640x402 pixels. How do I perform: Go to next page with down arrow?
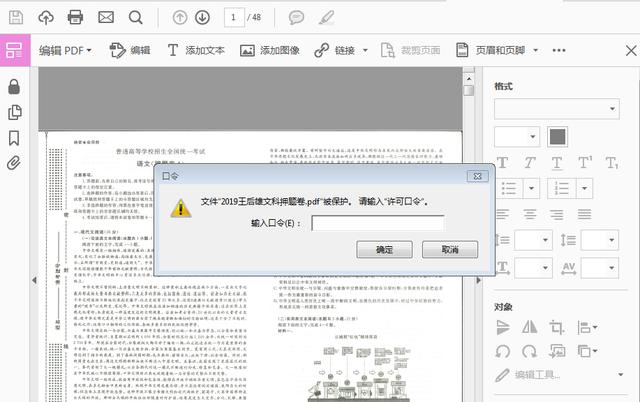coord(202,17)
